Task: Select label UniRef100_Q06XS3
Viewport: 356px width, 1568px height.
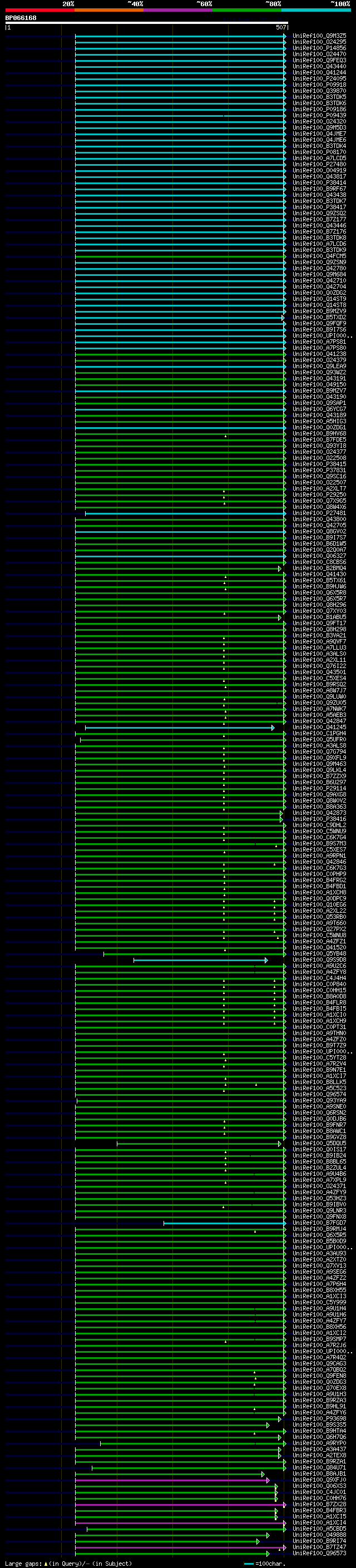Action: pyautogui.click(x=319, y=1486)
